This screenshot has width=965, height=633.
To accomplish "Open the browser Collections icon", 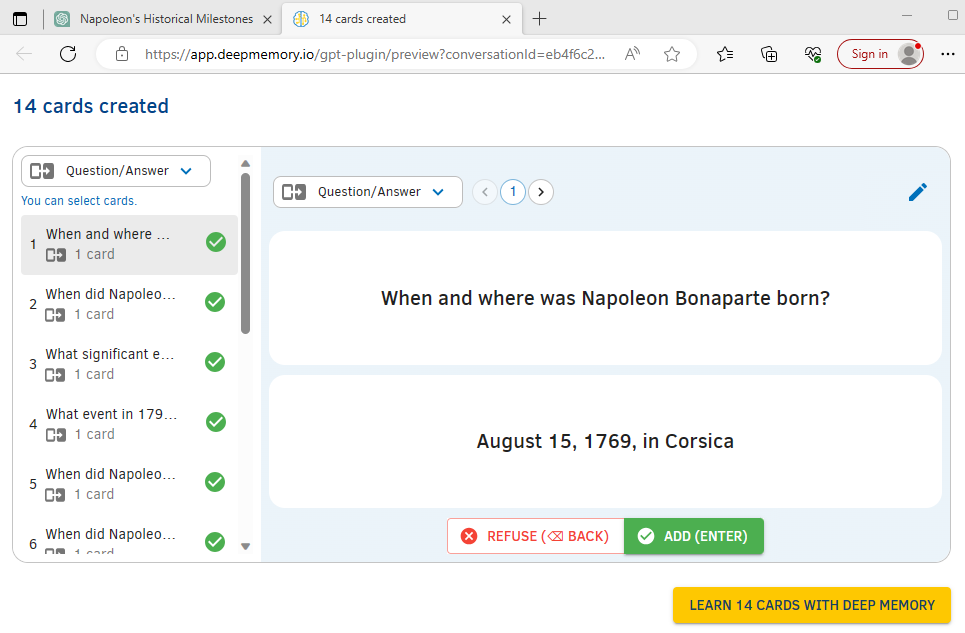I will coord(769,54).
